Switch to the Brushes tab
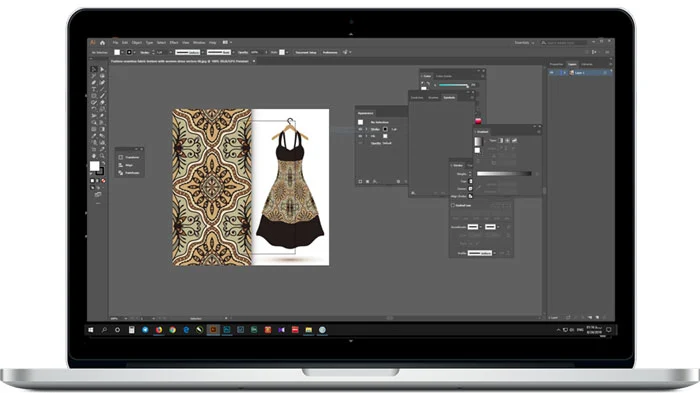Screen dimensions: 700x393 pyautogui.click(x=433, y=97)
